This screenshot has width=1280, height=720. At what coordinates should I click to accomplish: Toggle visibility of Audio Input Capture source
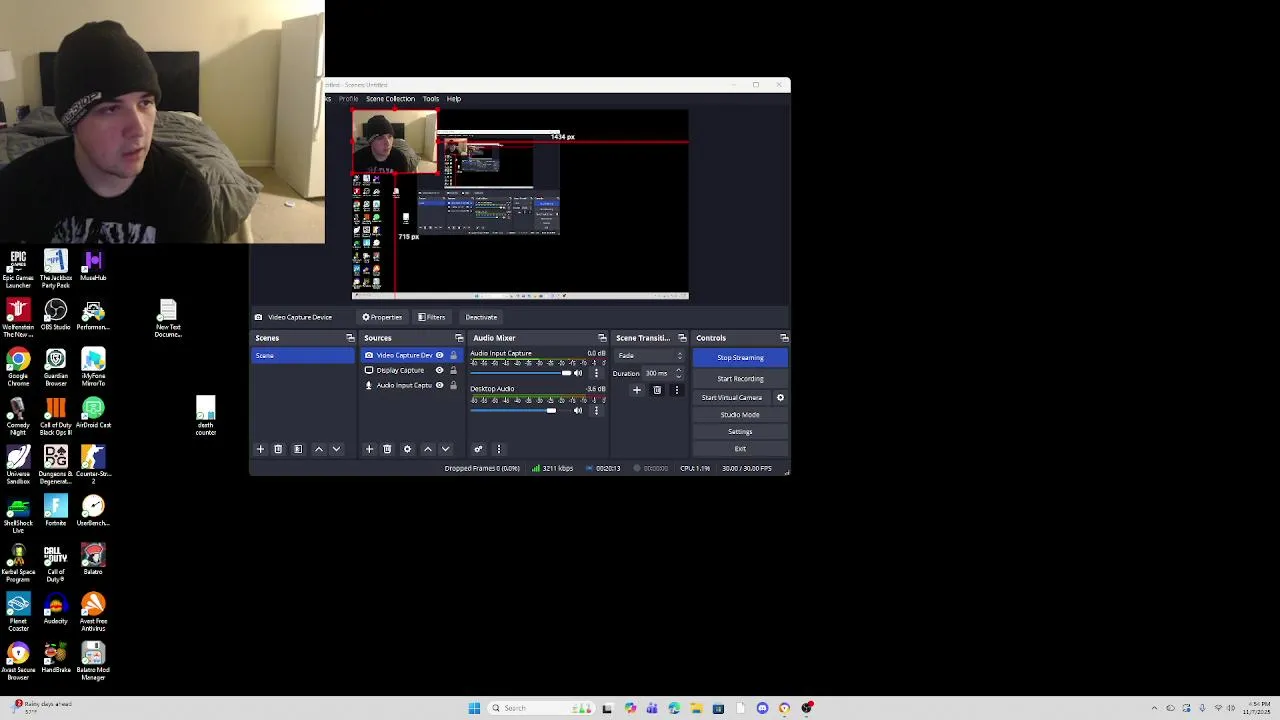pyautogui.click(x=439, y=385)
